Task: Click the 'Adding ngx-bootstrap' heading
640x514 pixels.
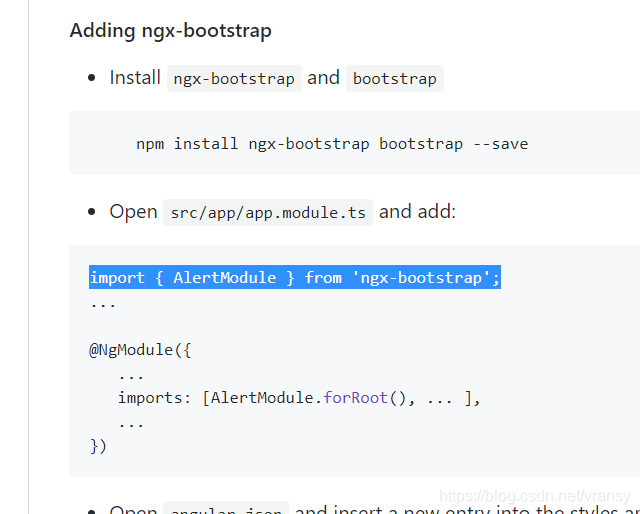Action: click(x=171, y=31)
